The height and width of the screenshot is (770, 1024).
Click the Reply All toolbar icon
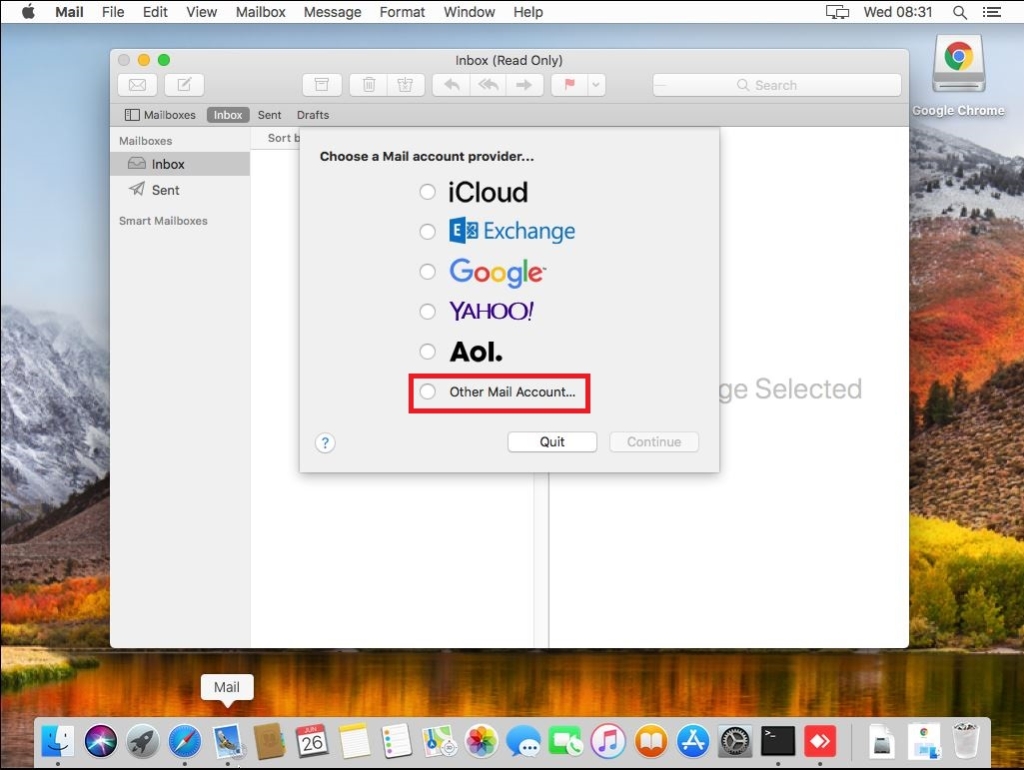tap(488, 85)
